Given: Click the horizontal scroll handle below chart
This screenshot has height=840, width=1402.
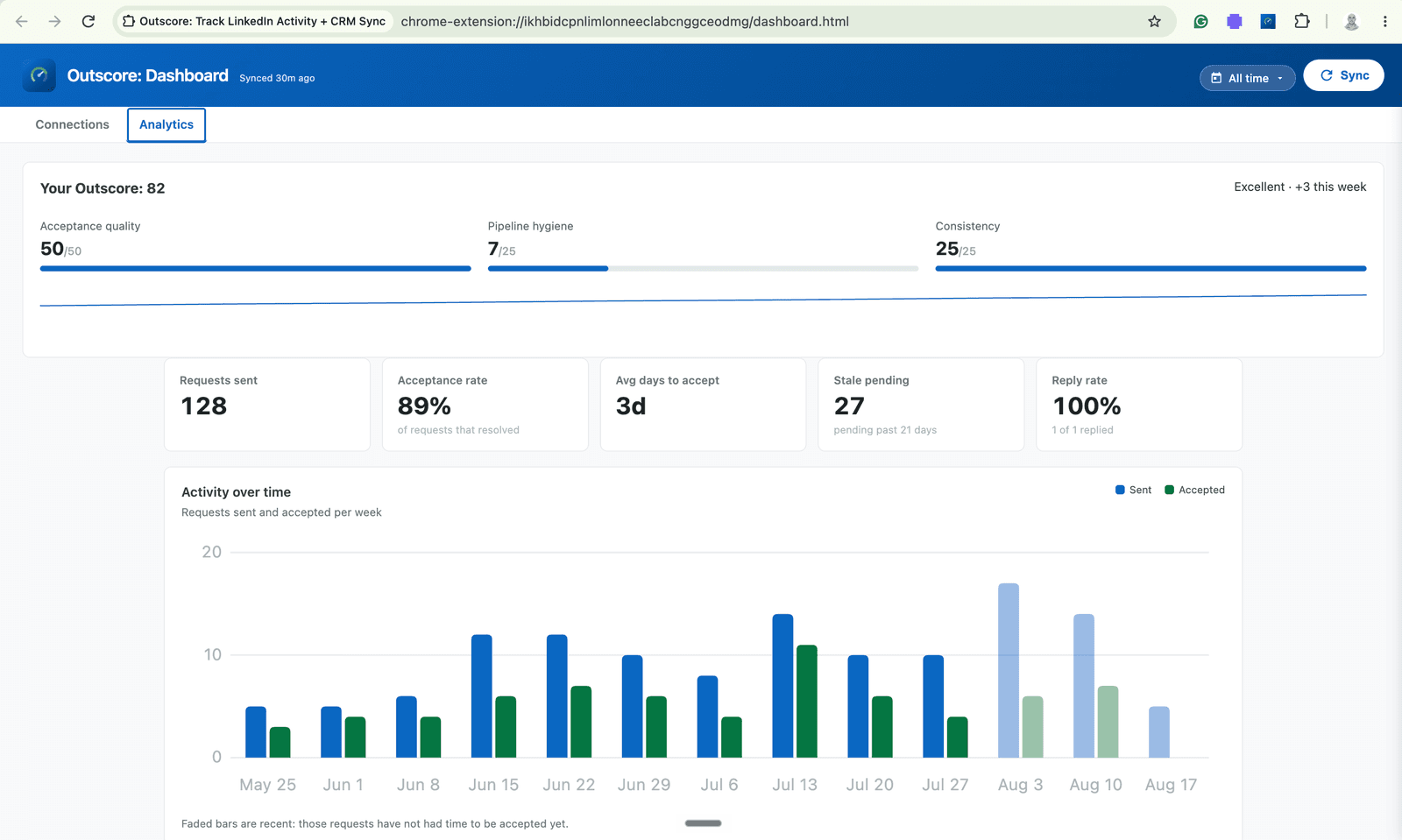Looking at the screenshot, I should 703,823.
